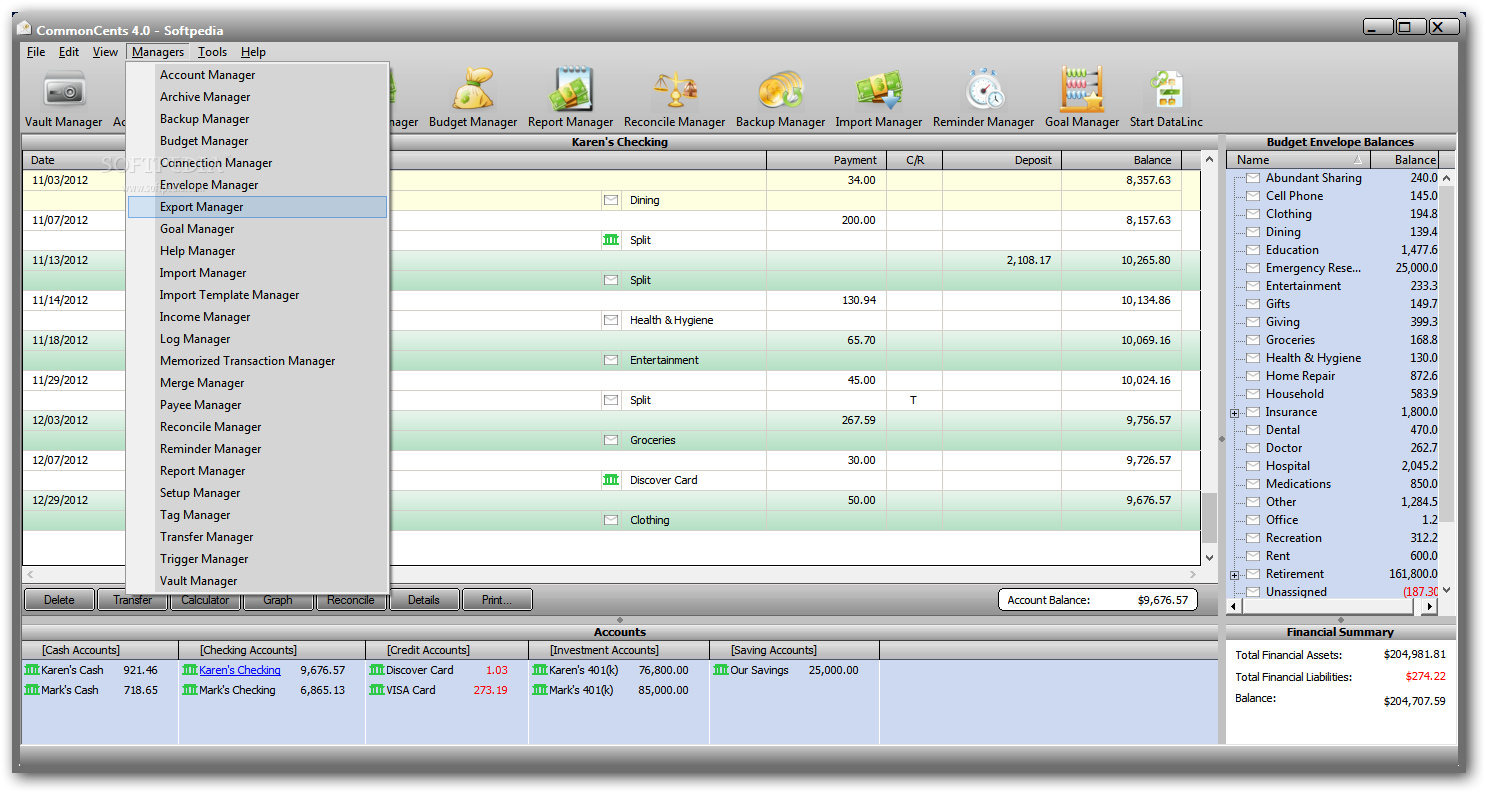1486x793 pixels.
Task: Launch the Reminder Manager stopwatch toolbar icon
Action: coord(984,90)
